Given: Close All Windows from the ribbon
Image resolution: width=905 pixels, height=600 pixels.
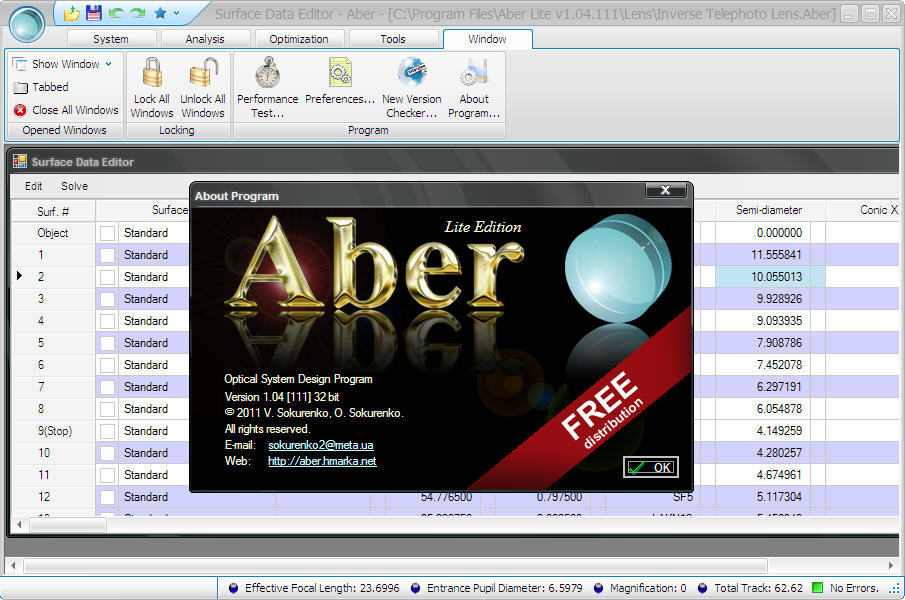Looking at the screenshot, I should 66,110.
